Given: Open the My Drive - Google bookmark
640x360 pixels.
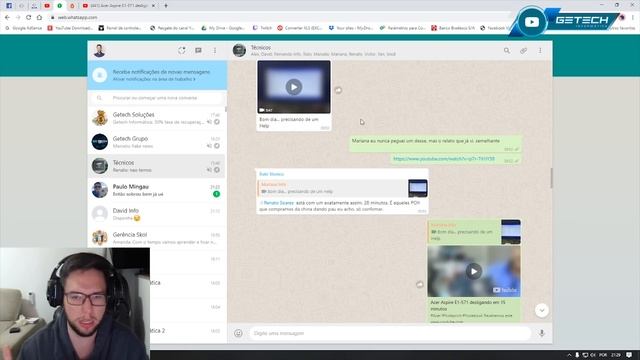Looking at the screenshot, I should pos(223,28).
